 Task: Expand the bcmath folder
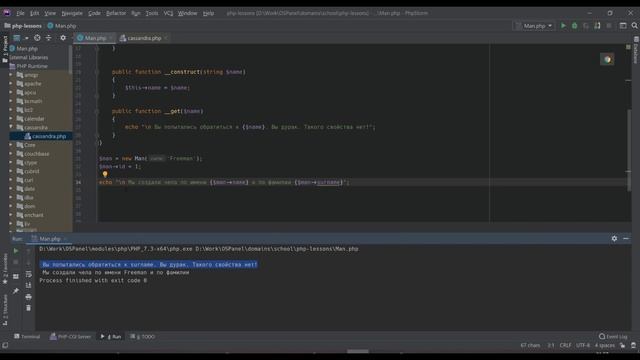point(11,101)
